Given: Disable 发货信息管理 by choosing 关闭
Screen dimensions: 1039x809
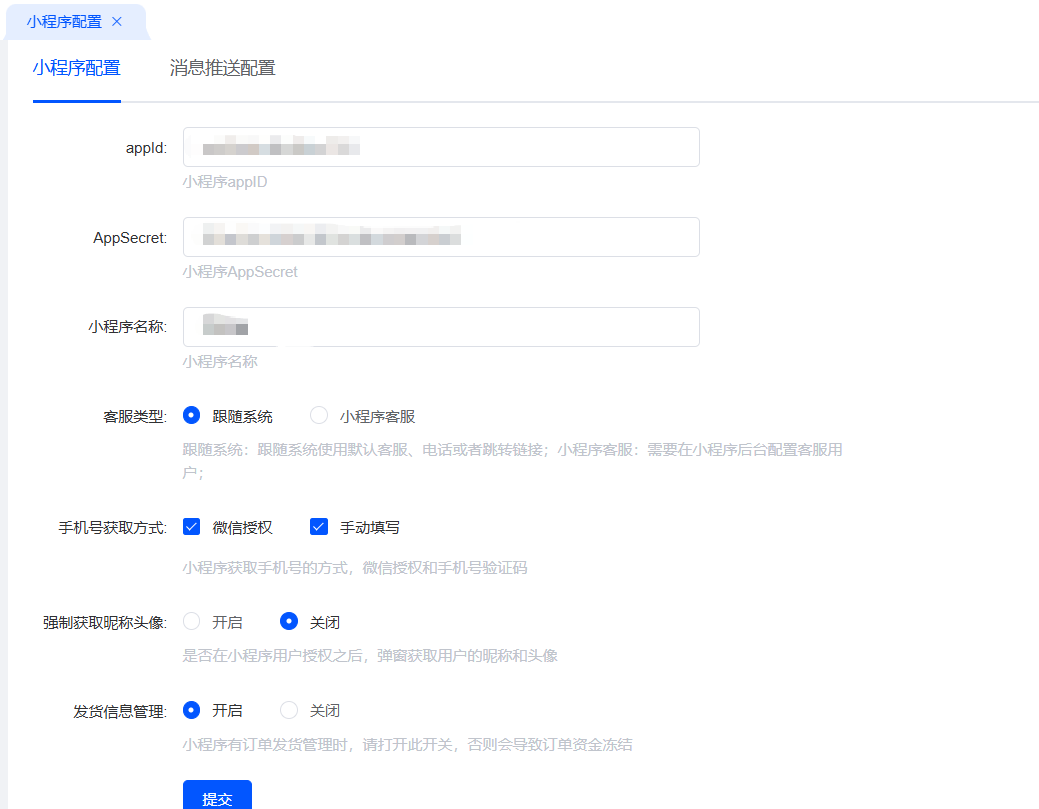Looking at the screenshot, I should click(x=289, y=710).
